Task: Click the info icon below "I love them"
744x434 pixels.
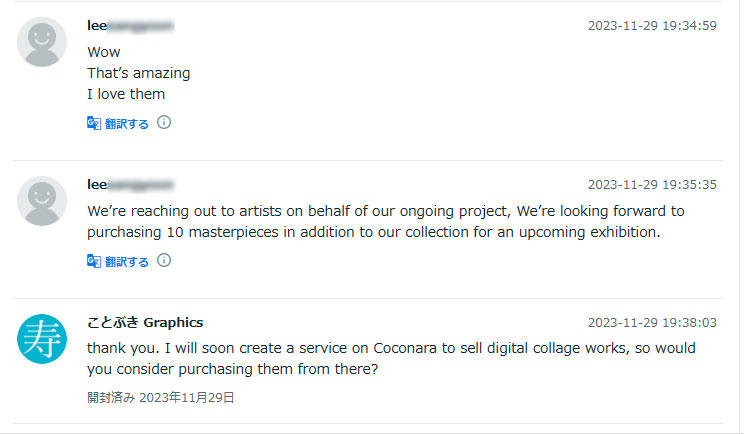Action: click(164, 122)
